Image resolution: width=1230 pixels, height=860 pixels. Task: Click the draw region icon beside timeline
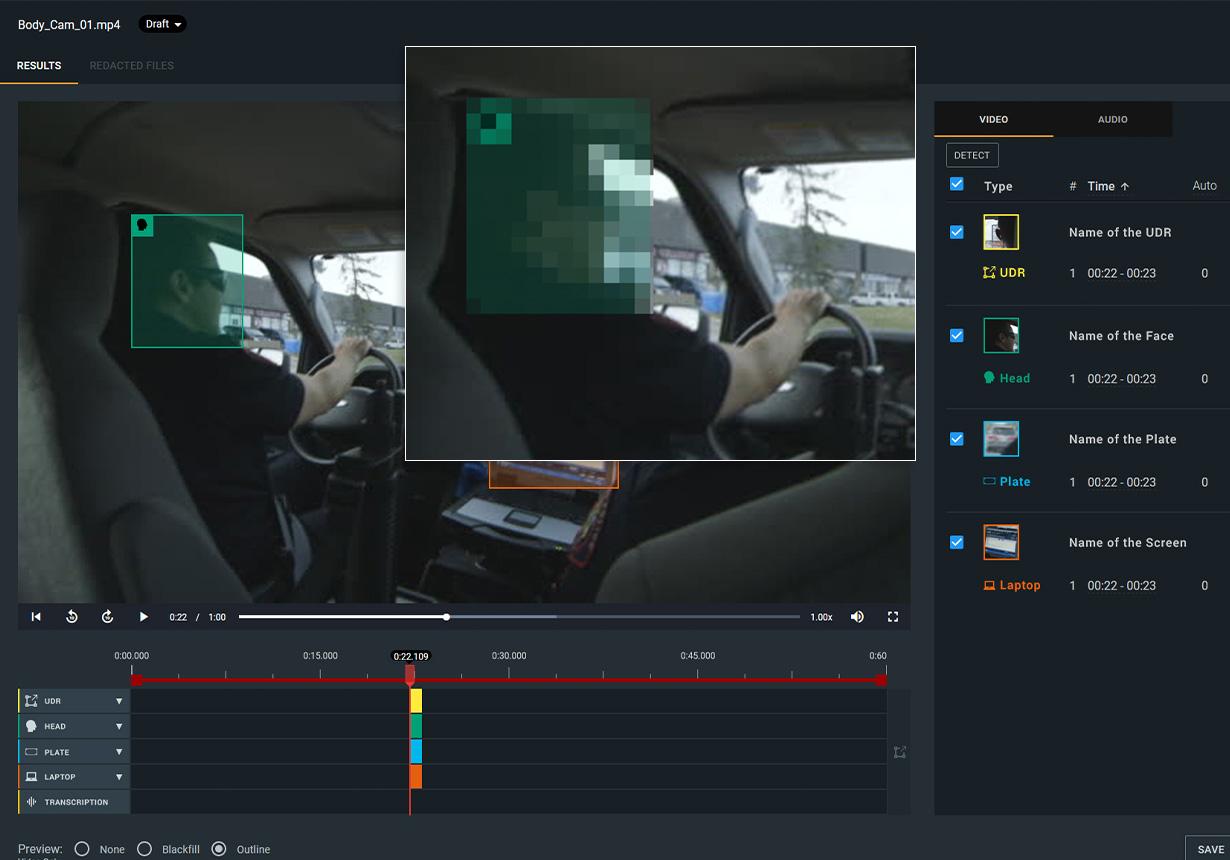pyautogui.click(x=900, y=752)
